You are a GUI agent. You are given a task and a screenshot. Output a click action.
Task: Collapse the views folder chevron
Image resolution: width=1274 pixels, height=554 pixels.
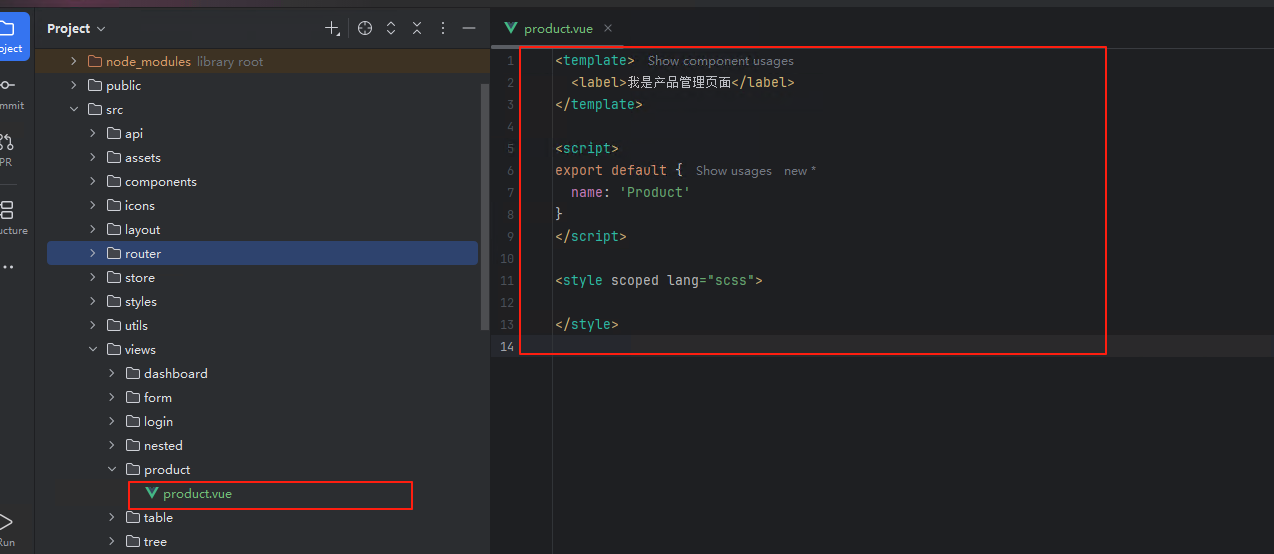pyautogui.click(x=93, y=350)
